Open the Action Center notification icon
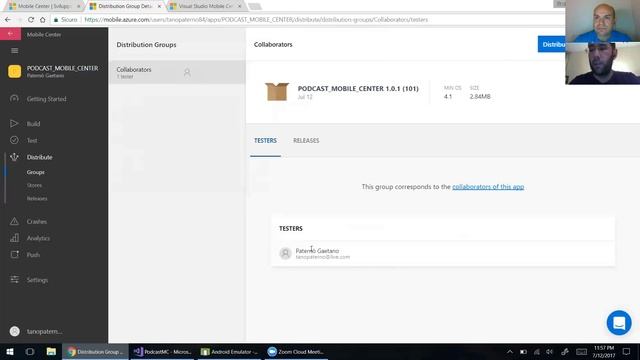This screenshot has height=360, width=640. pos(627,351)
